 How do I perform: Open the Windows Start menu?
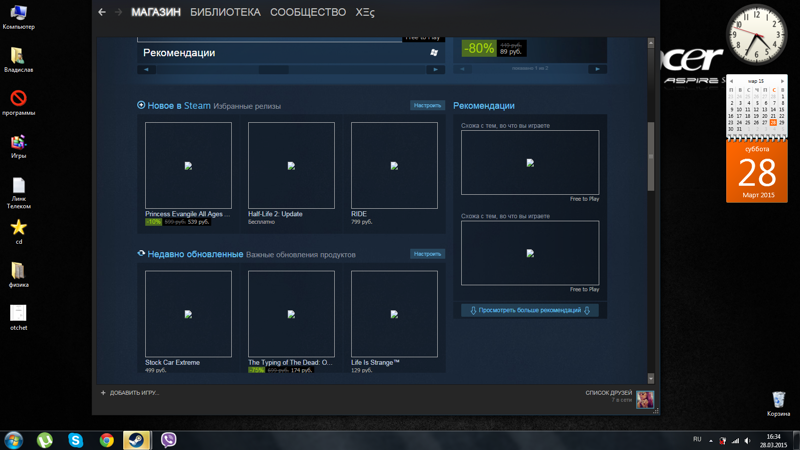tap(14, 440)
